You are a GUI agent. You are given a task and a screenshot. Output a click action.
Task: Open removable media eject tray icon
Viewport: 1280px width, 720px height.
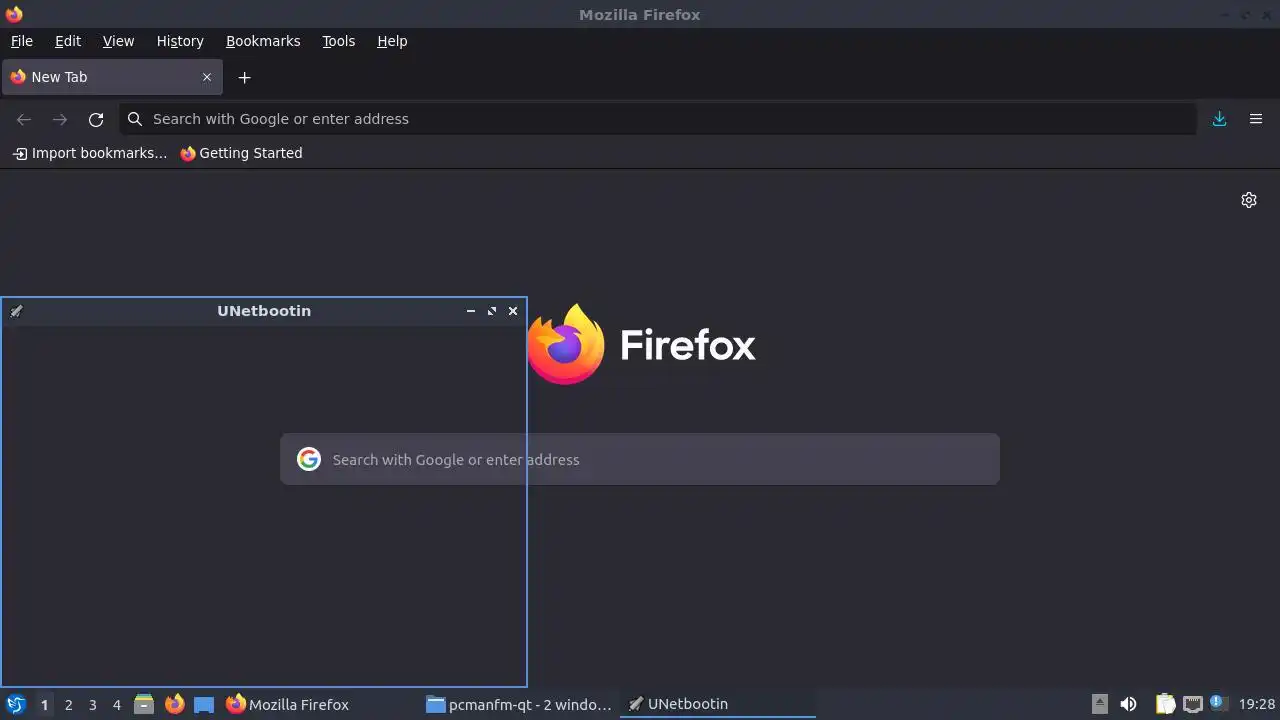tap(1100, 704)
